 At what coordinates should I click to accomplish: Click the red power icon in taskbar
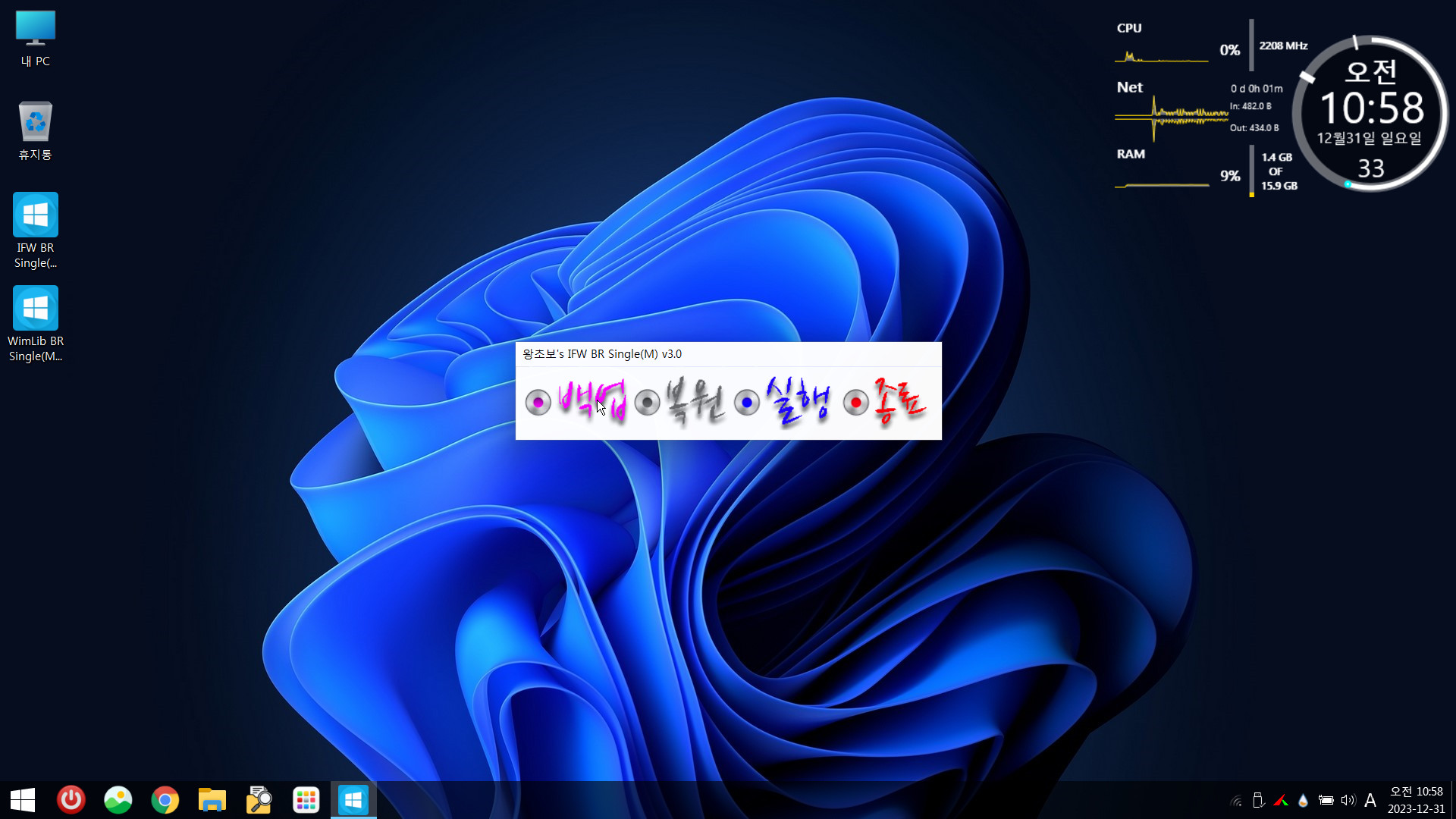click(x=71, y=800)
